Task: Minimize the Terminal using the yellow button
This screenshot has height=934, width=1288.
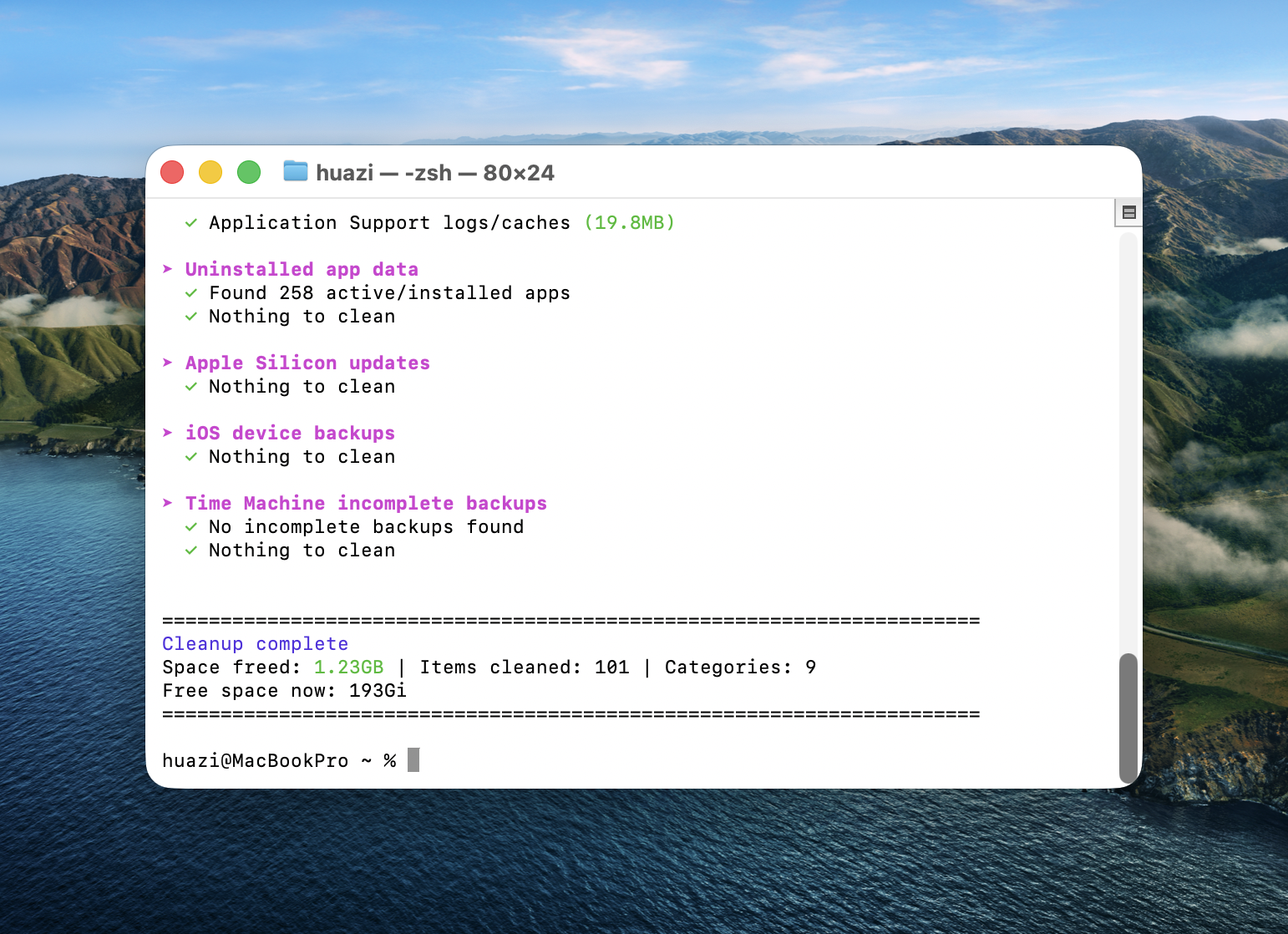Action: 210,172
